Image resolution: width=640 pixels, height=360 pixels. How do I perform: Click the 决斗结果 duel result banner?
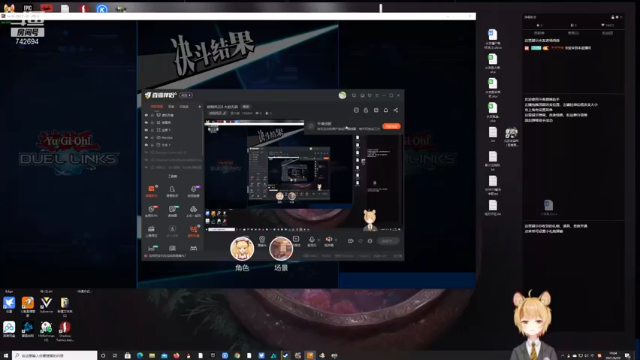click(212, 53)
